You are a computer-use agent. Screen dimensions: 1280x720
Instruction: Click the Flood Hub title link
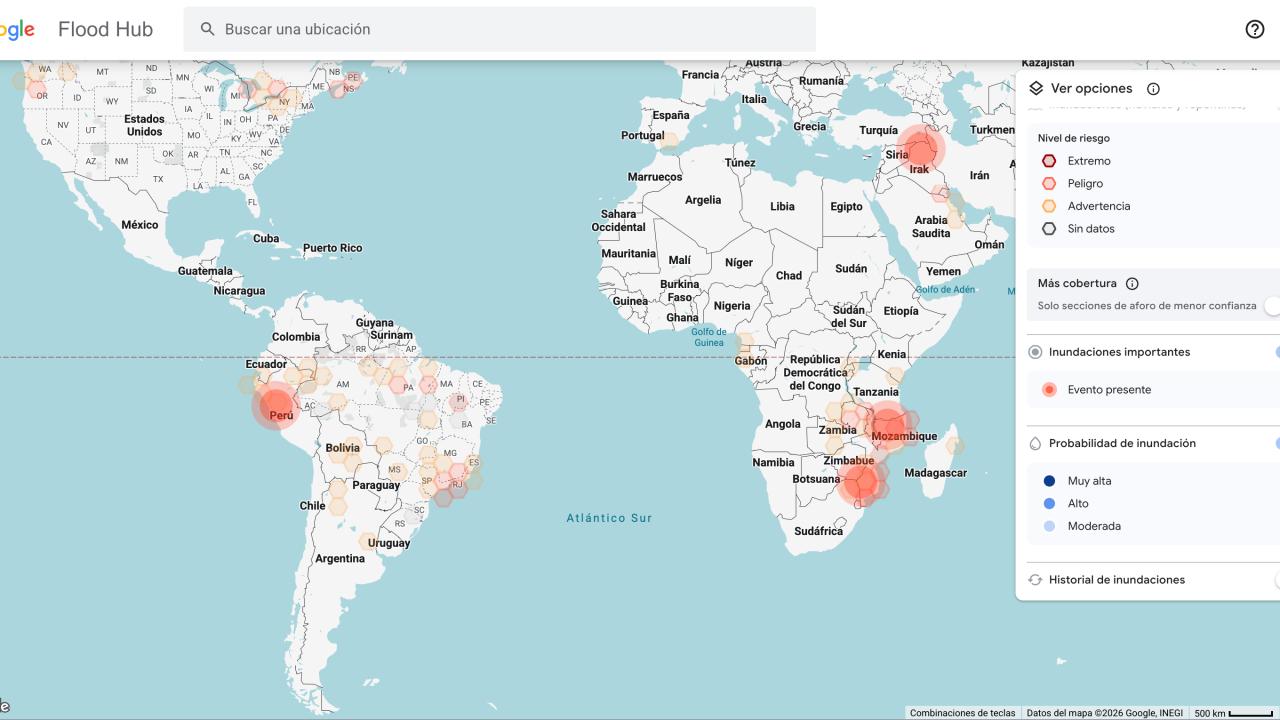point(105,29)
